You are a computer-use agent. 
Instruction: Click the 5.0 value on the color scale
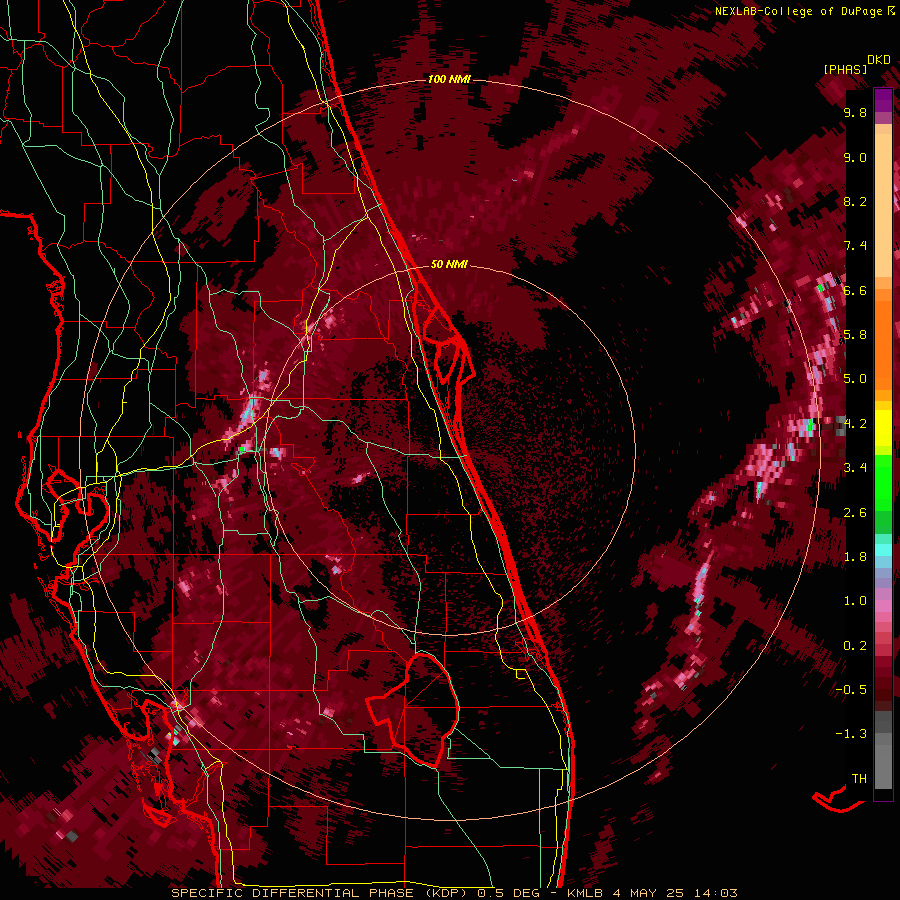click(855, 379)
